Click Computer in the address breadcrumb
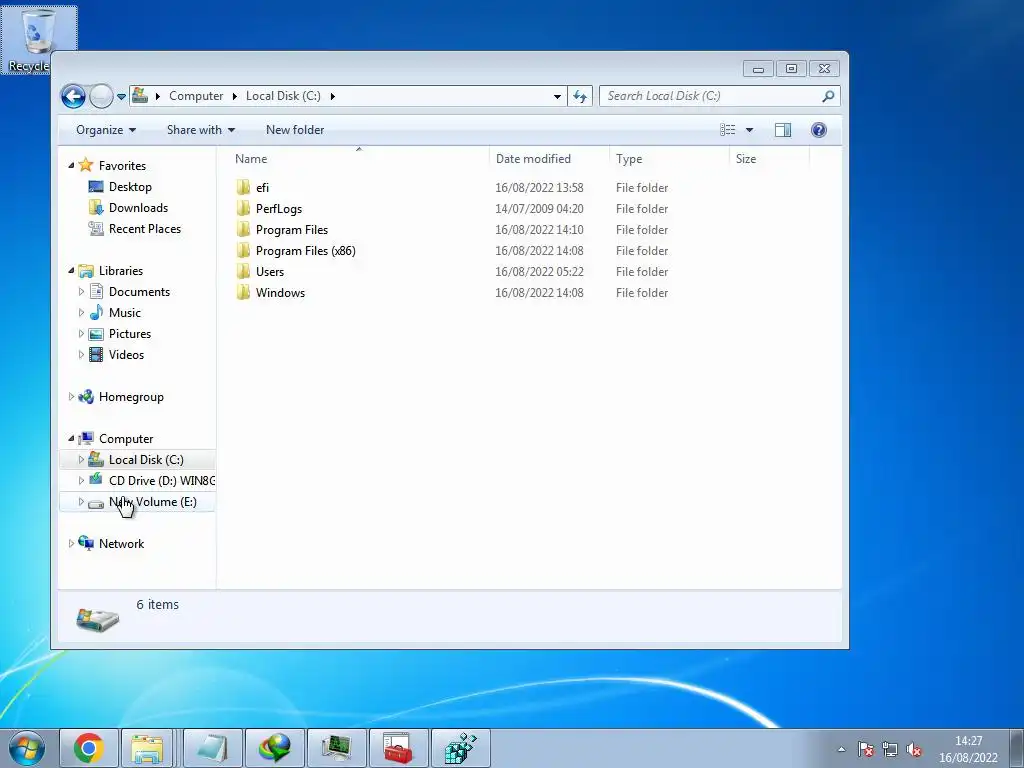 click(x=196, y=96)
